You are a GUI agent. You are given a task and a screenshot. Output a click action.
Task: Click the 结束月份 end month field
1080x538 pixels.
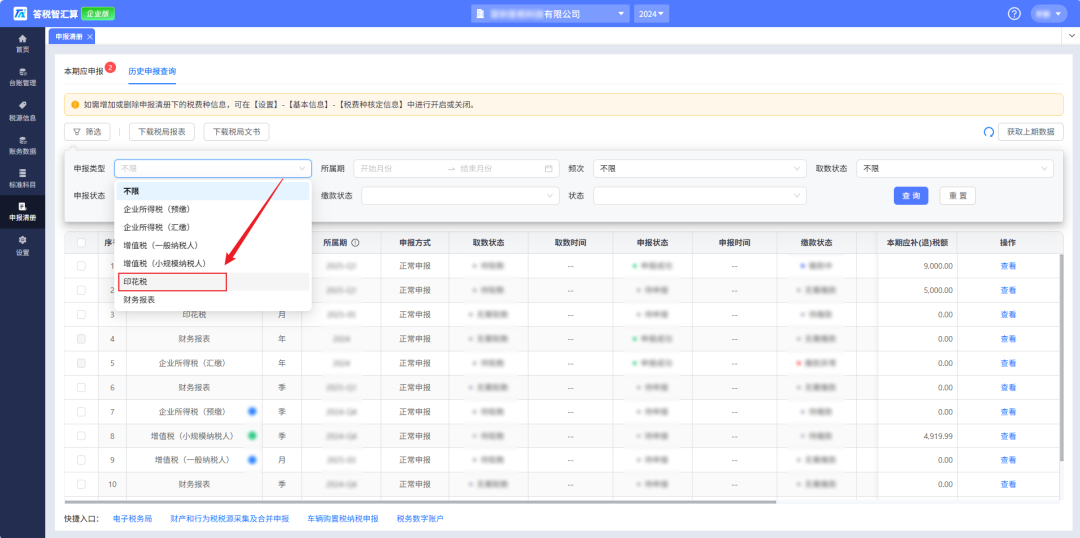[x=499, y=168]
